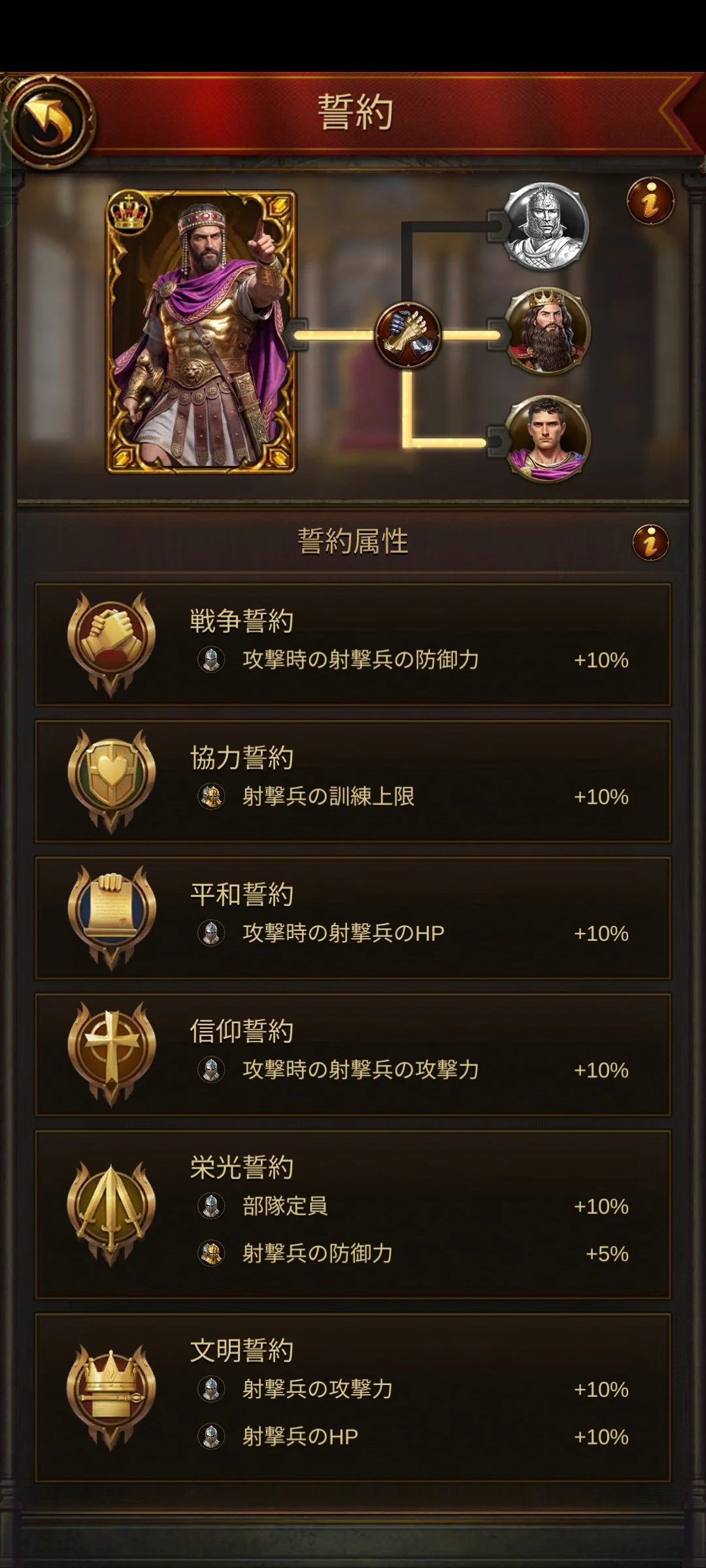Open info icon beside hero portraits
Viewport: 706px width, 1568px height.
pyautogui.click(x=650, y=201)
